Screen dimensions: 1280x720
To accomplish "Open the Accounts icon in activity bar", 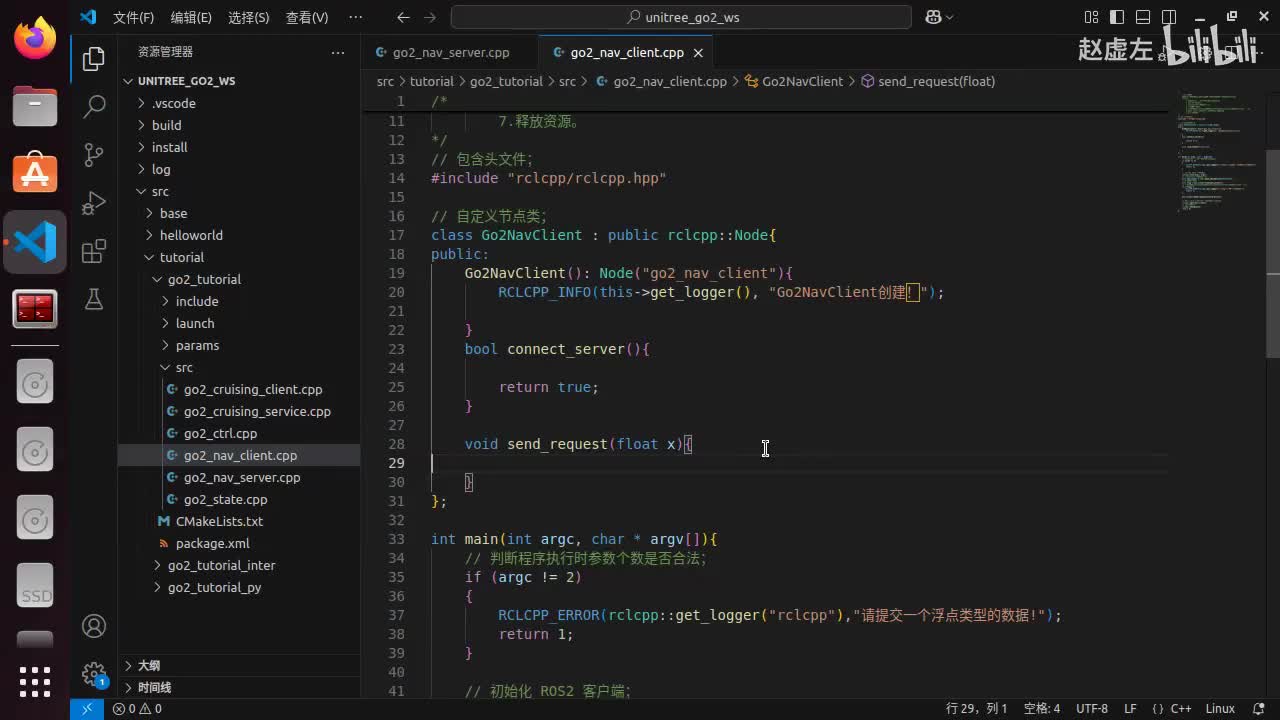I will 94,626.
